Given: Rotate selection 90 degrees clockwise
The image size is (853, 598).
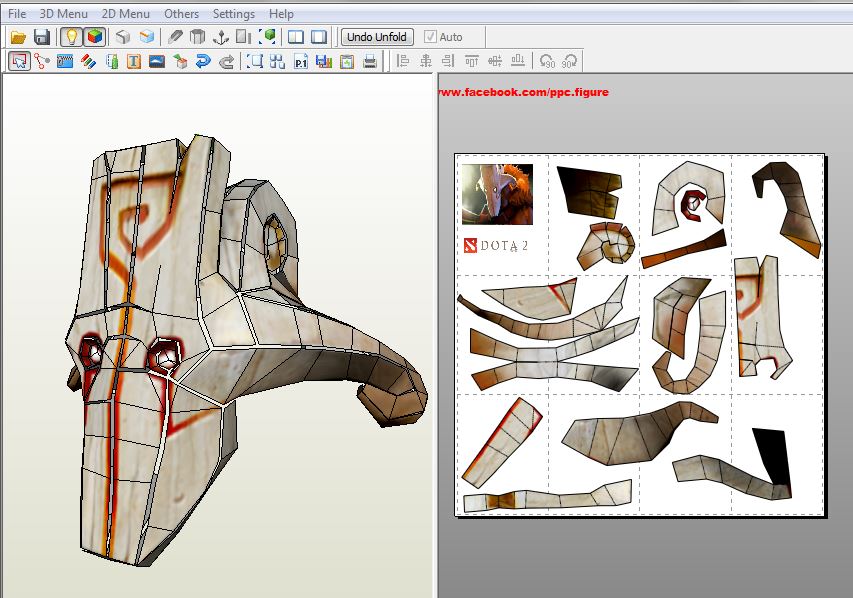Looking at the screenshot, I should point(570,61).
